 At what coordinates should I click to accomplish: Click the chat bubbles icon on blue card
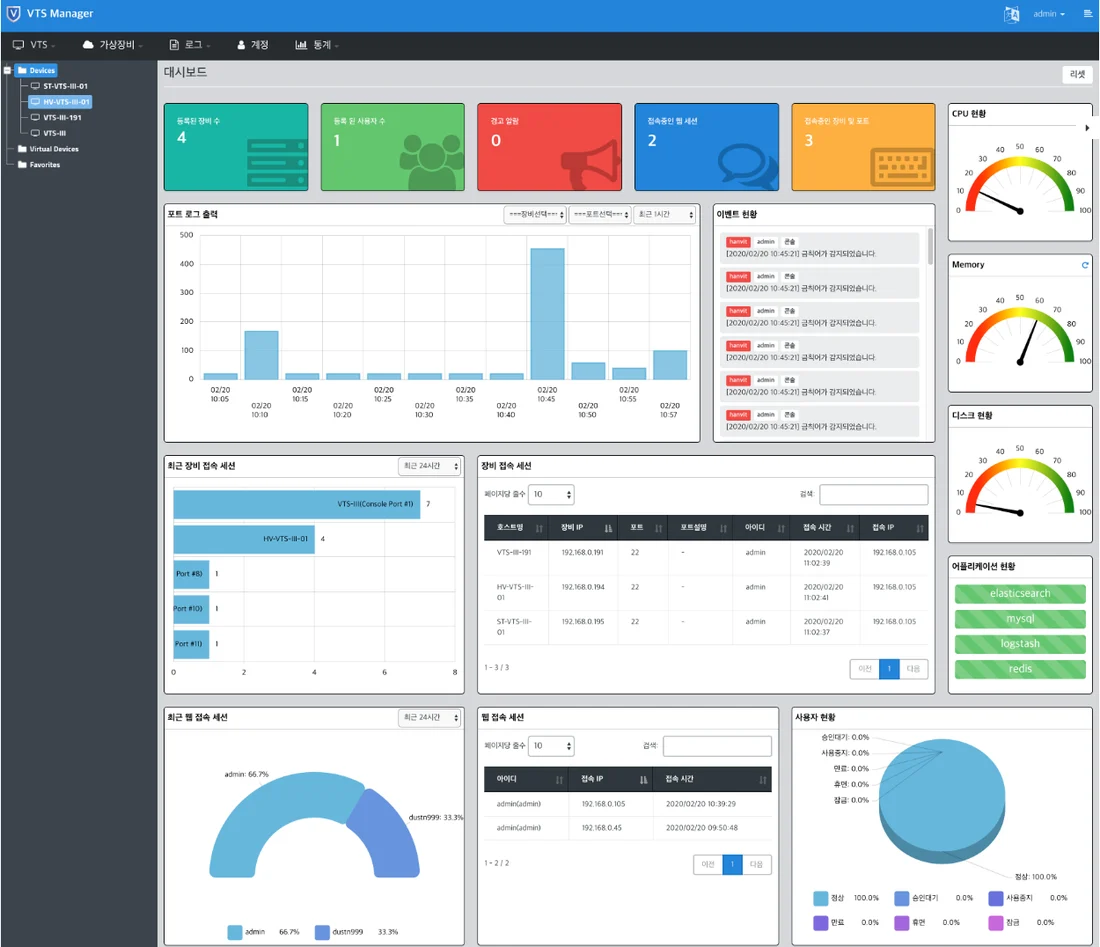pos(748,166)
